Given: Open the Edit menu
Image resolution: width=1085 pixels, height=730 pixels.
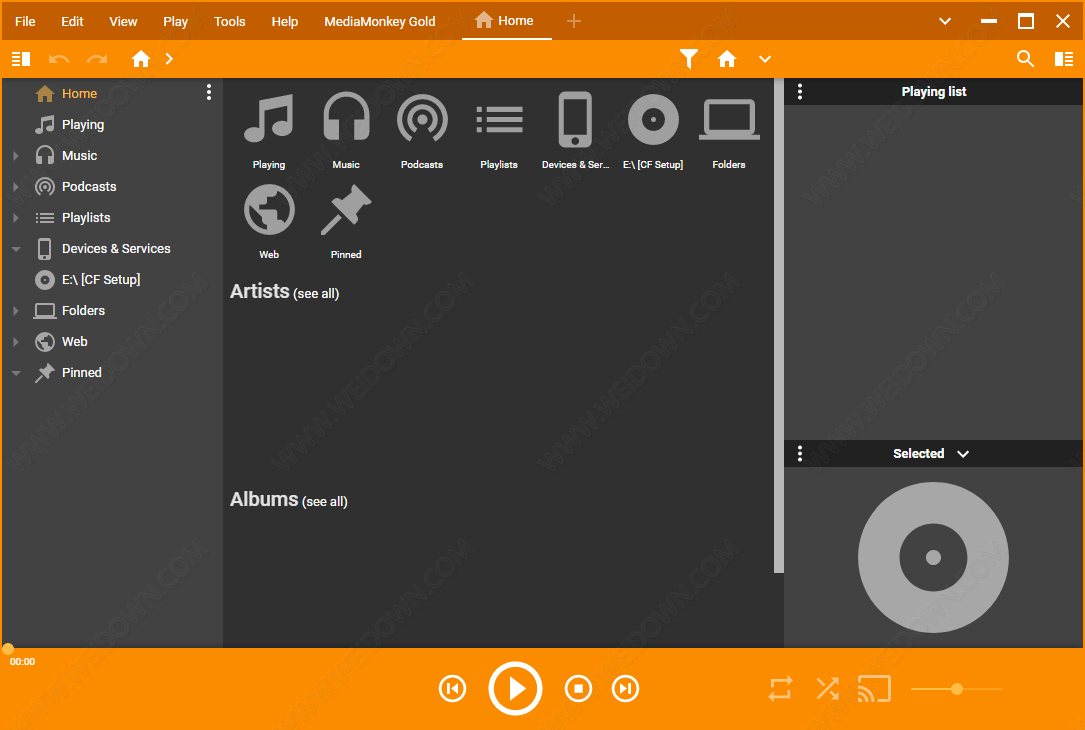Looking at the screenshot, I should [x=72, y=21].
